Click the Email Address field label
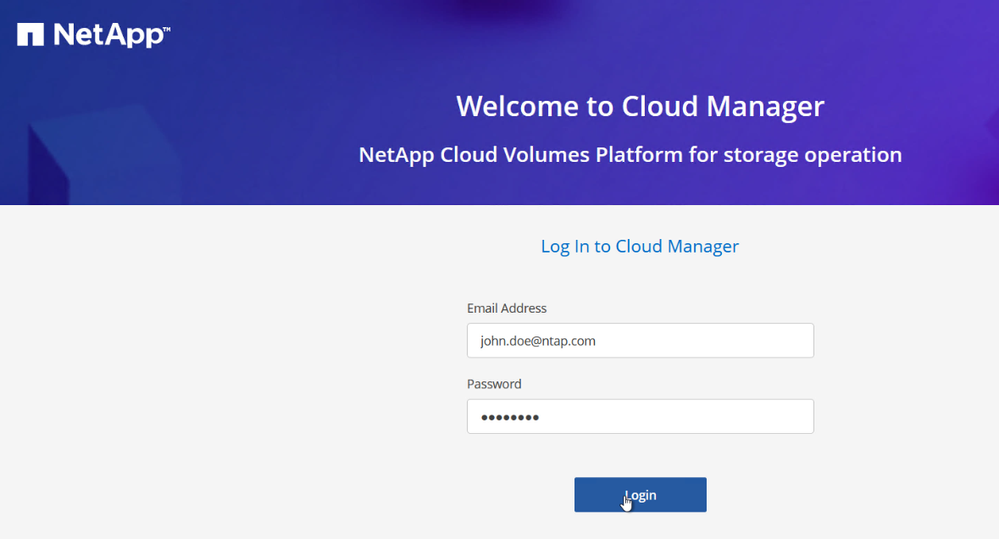999x539 pixels. (507, 308)
